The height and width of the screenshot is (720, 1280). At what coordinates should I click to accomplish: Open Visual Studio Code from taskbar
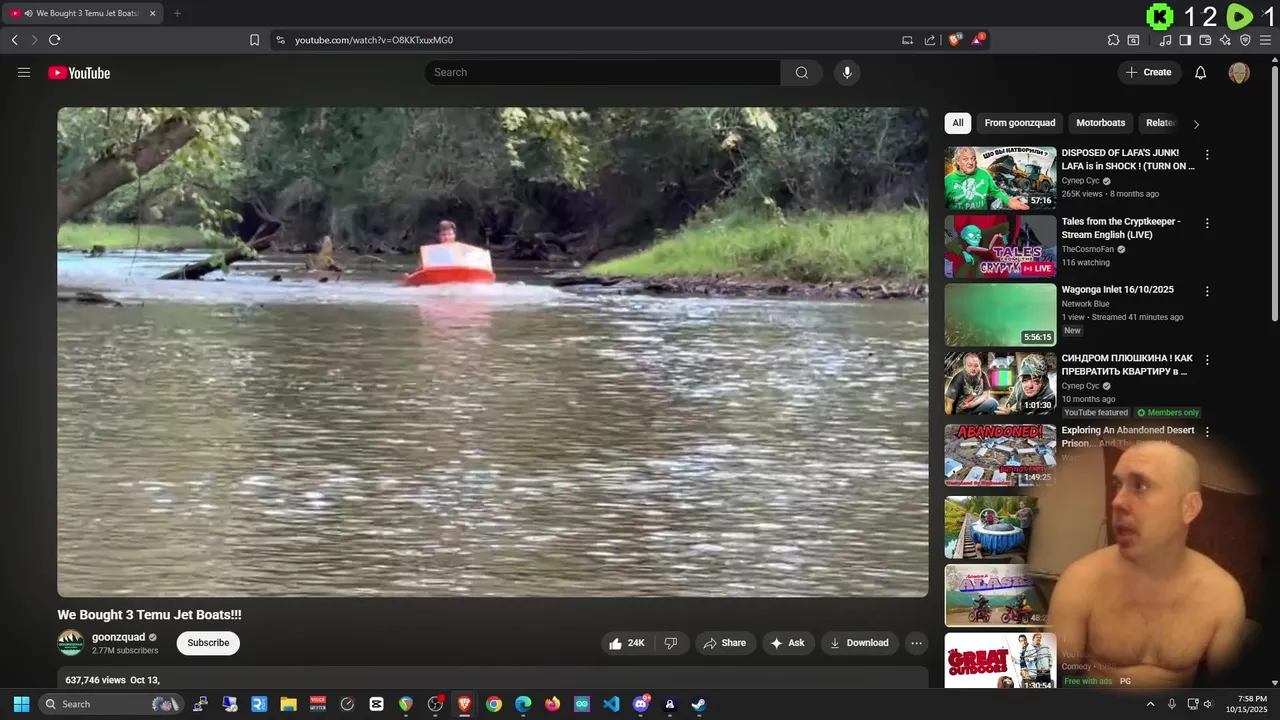point(611,704)
